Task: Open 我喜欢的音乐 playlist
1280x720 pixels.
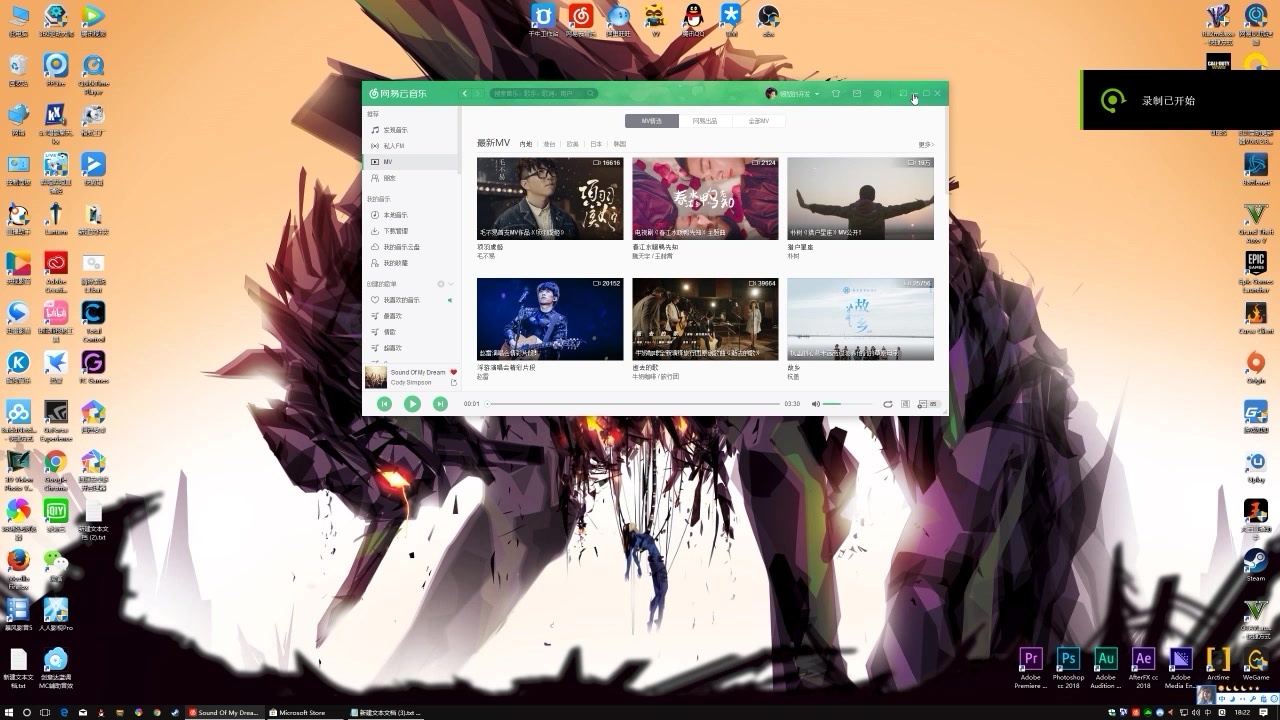Action: tap(410, 300)
